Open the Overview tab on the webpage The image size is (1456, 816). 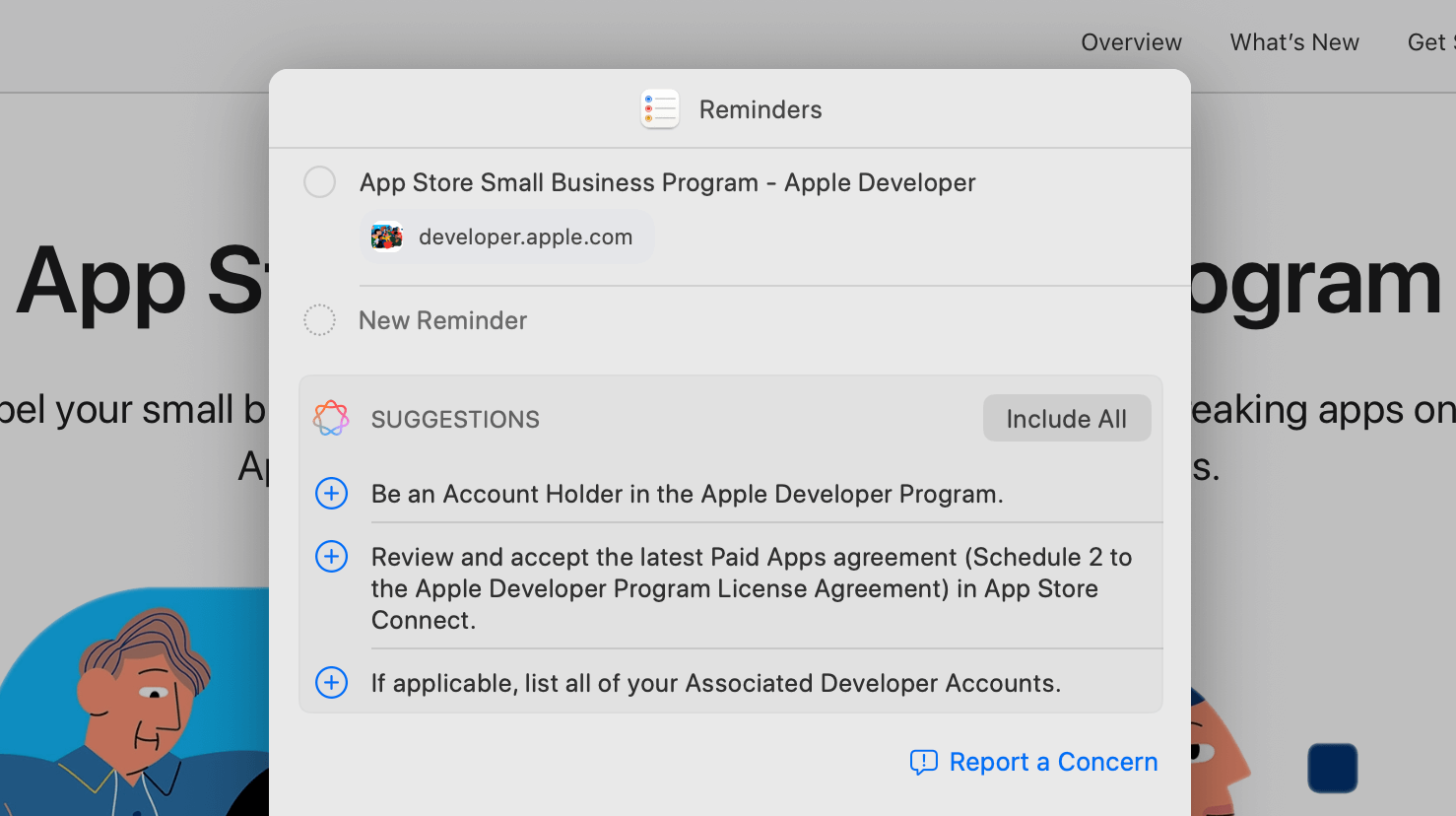coord(1131,42)
